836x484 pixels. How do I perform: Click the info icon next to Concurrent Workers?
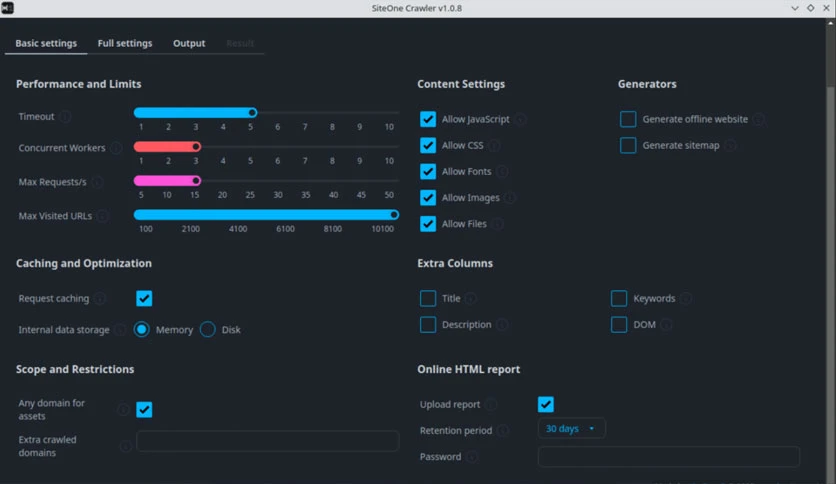(x=116, y=148)
